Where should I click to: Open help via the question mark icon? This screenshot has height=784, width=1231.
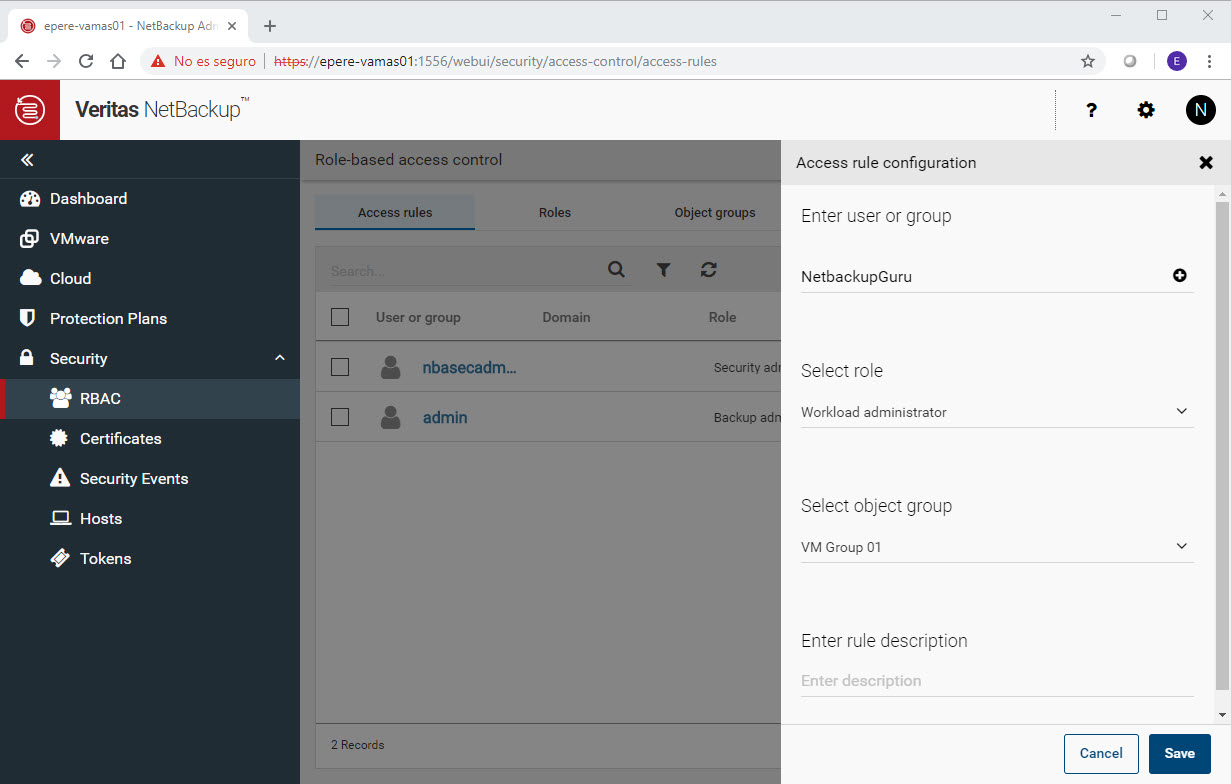(1092, 110)
